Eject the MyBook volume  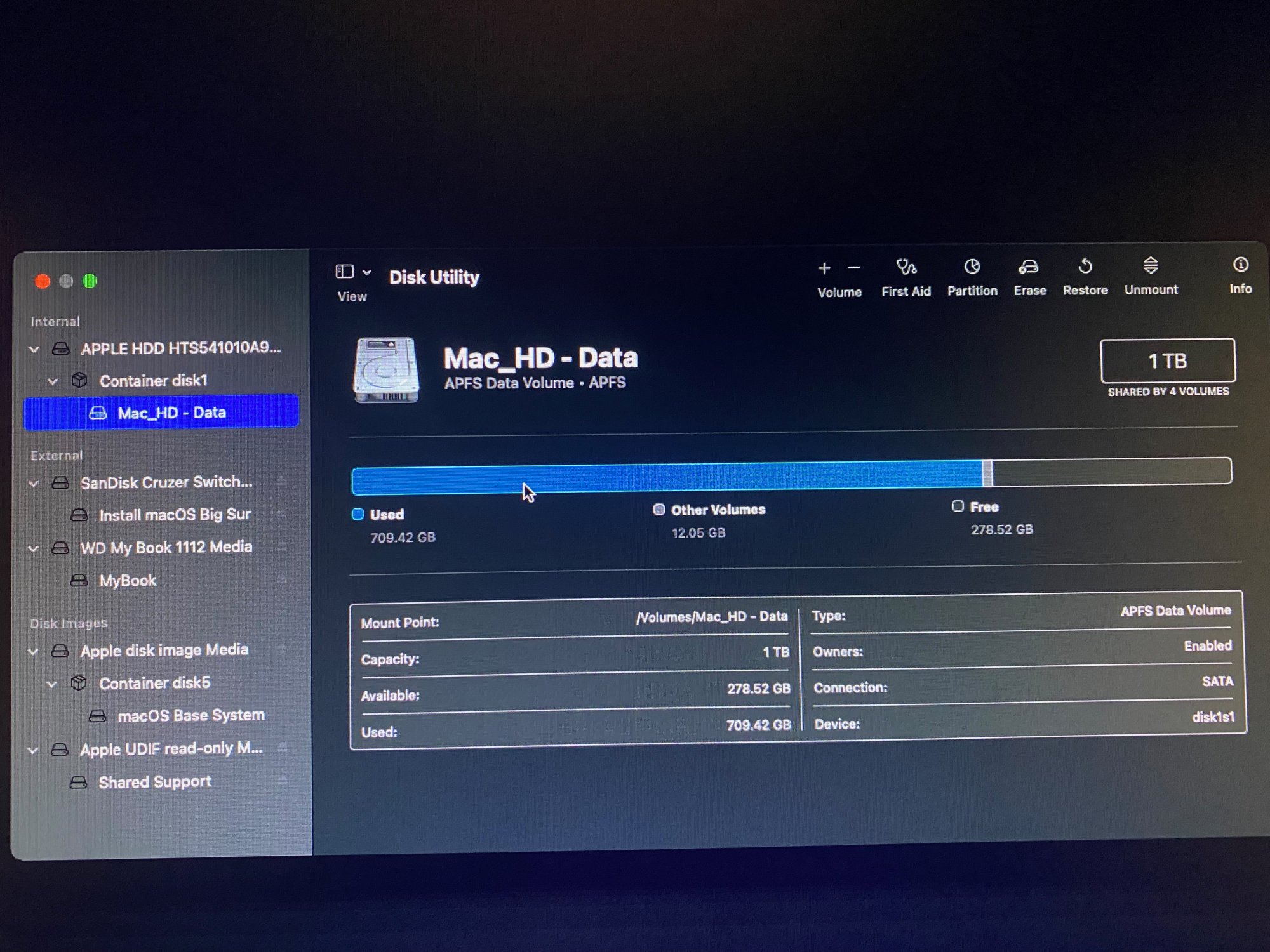(281, 578)
